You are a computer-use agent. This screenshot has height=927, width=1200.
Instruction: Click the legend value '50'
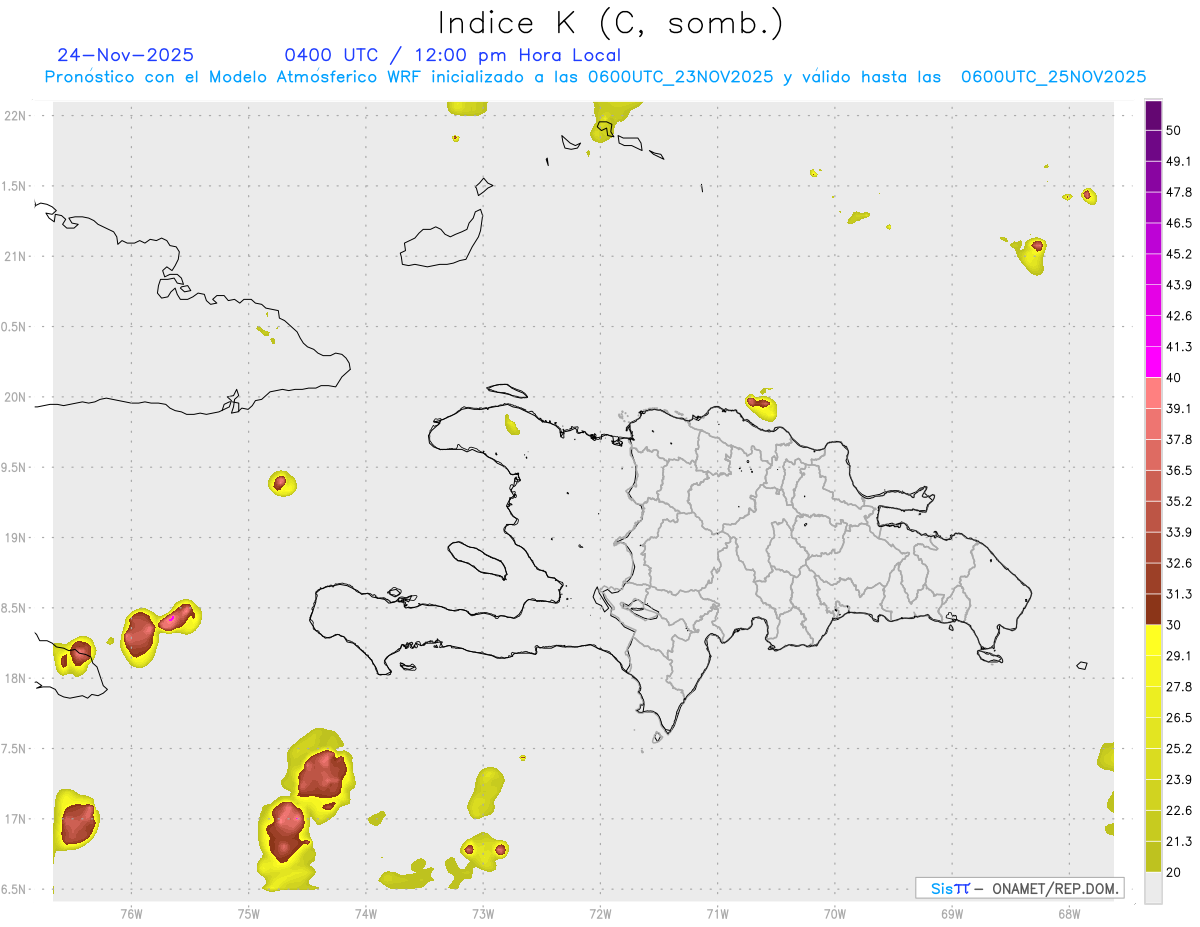coord(1175,131)
